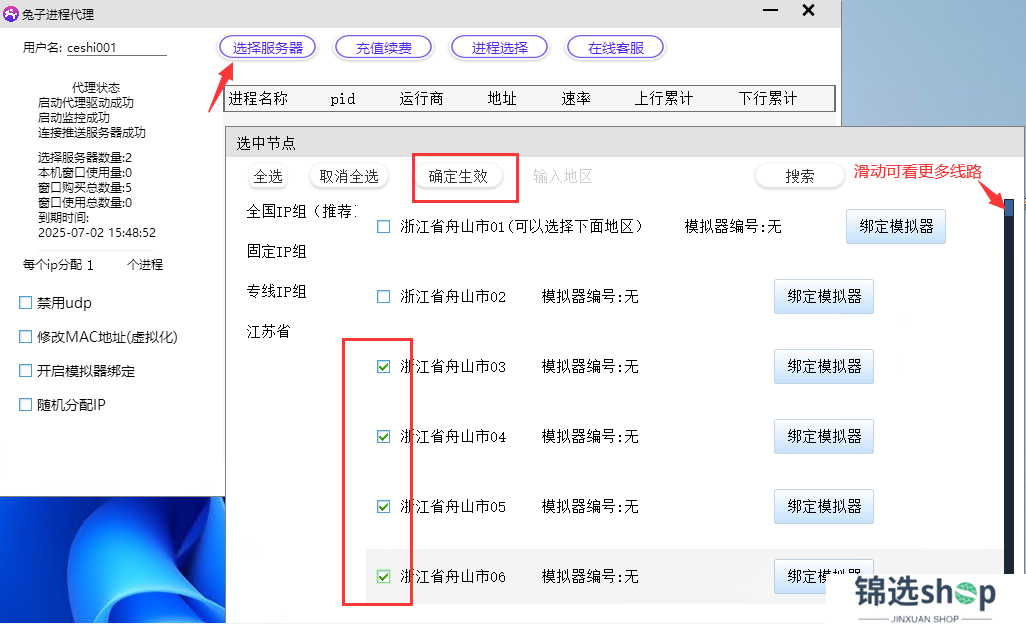This screenshot has width=1026, height=624.
Task: Uncheck the 浙江省舟山市04 node checkbox
Action: pos(383,437)
